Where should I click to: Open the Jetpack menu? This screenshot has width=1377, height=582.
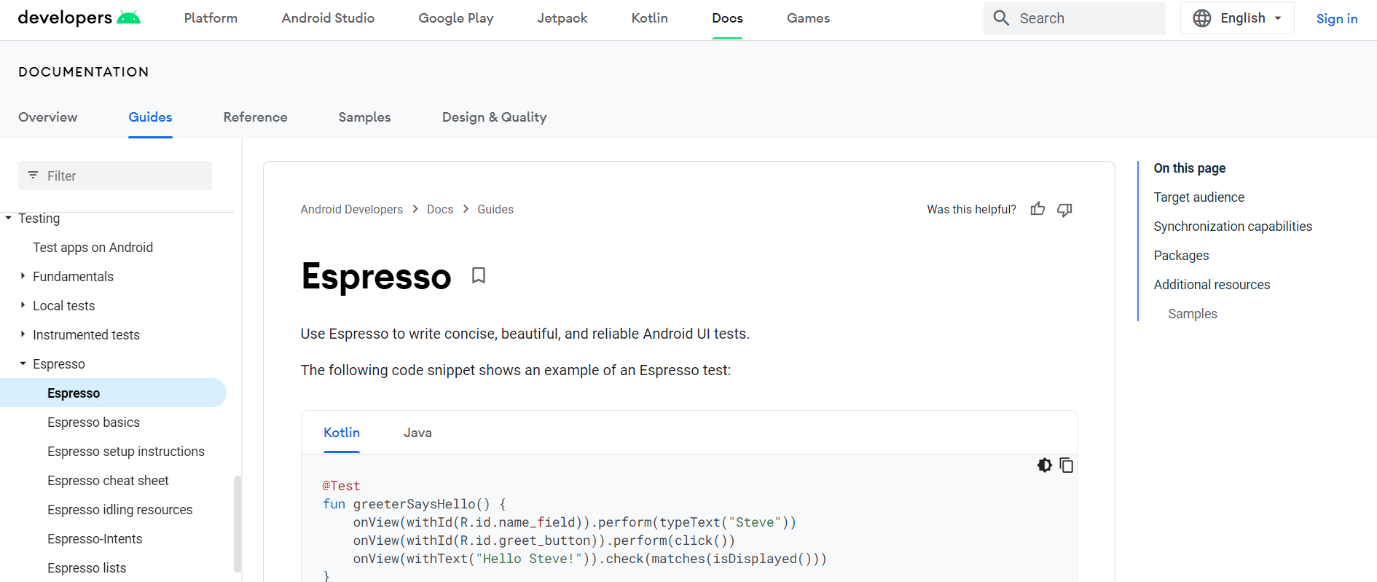[x=562, y=18]
